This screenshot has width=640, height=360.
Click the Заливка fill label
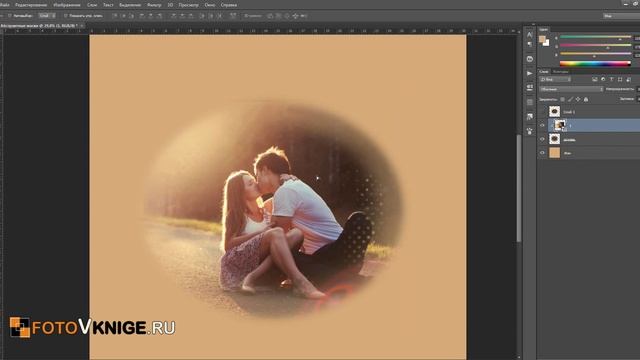tap(627, 99)
